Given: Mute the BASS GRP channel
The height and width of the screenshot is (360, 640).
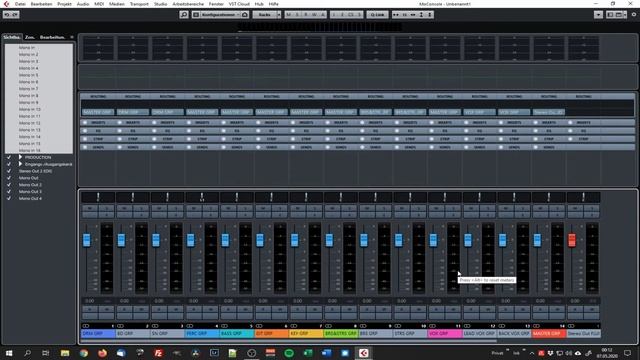Looking at the screenshot, I should (228, 208).
